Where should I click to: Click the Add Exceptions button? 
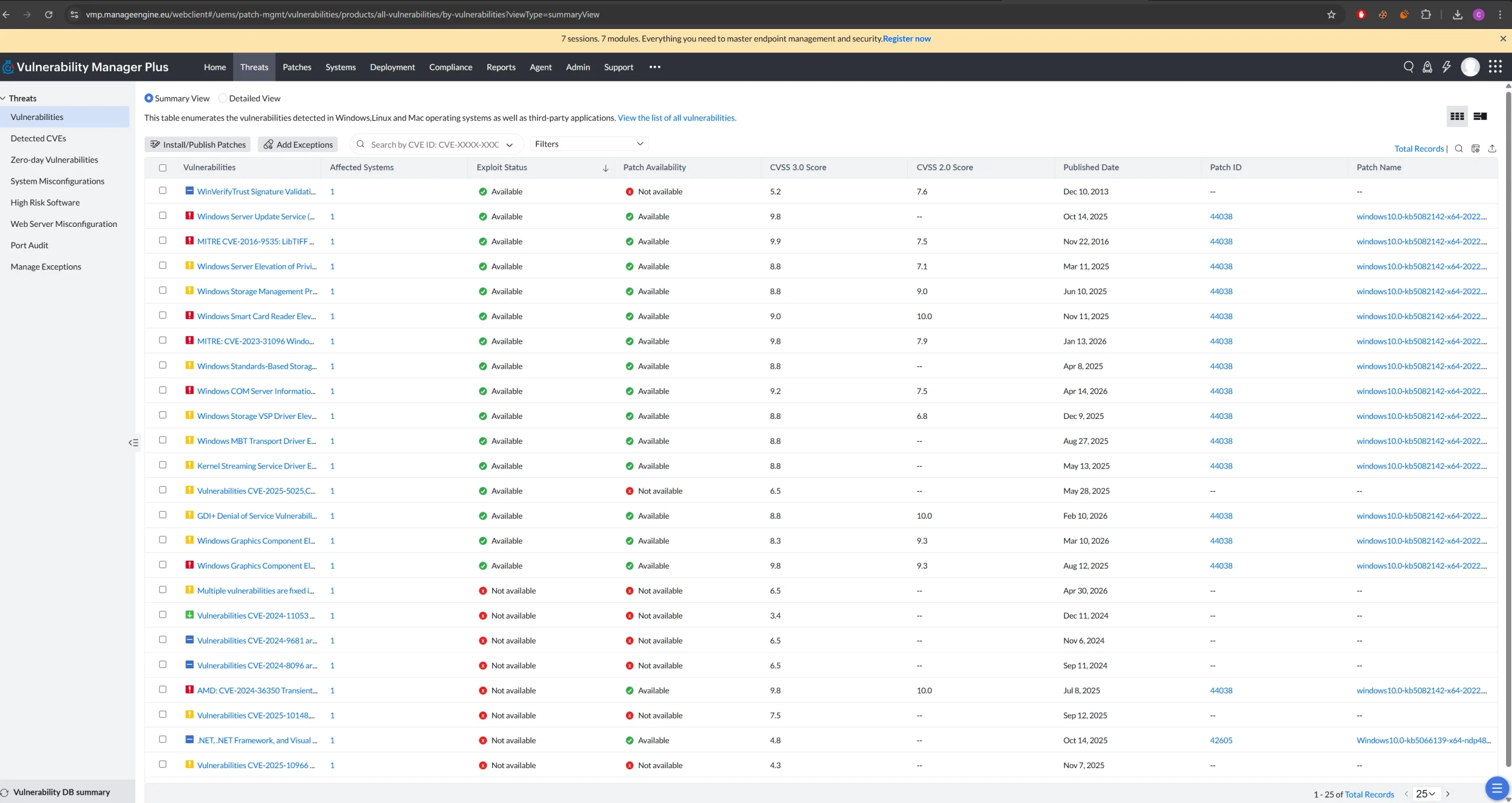[x=298, y=144]
